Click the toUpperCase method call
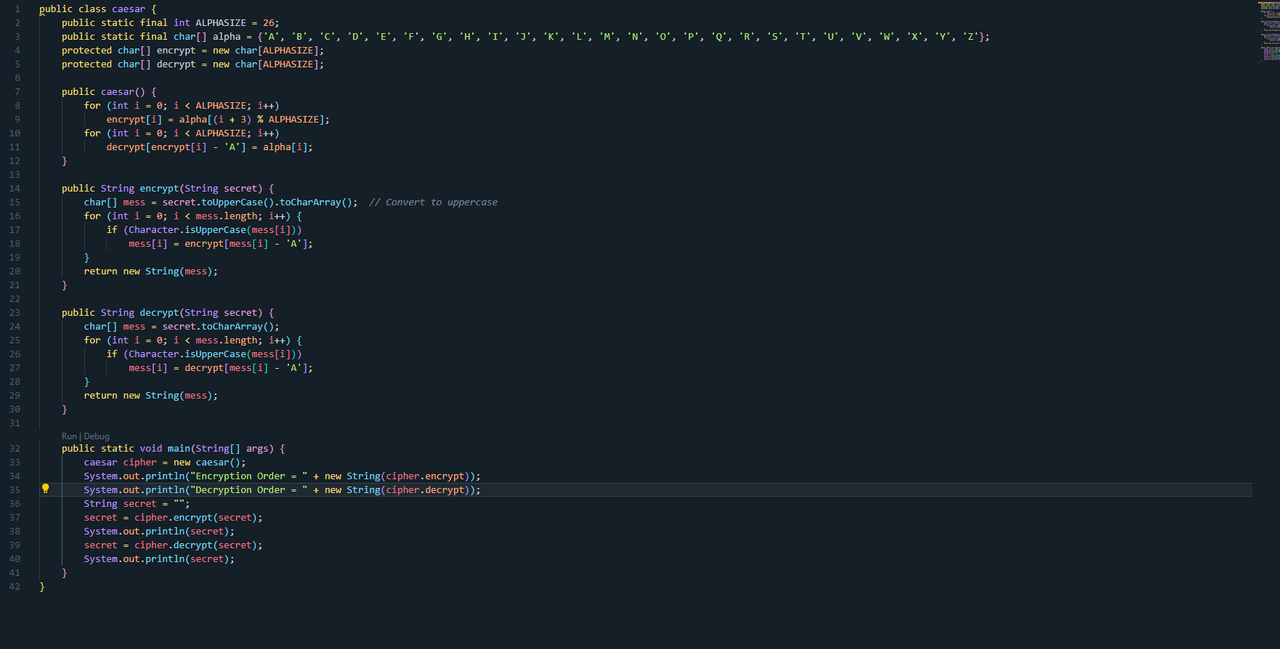This screenshot has height=649, width=1280. coord(235,202)
